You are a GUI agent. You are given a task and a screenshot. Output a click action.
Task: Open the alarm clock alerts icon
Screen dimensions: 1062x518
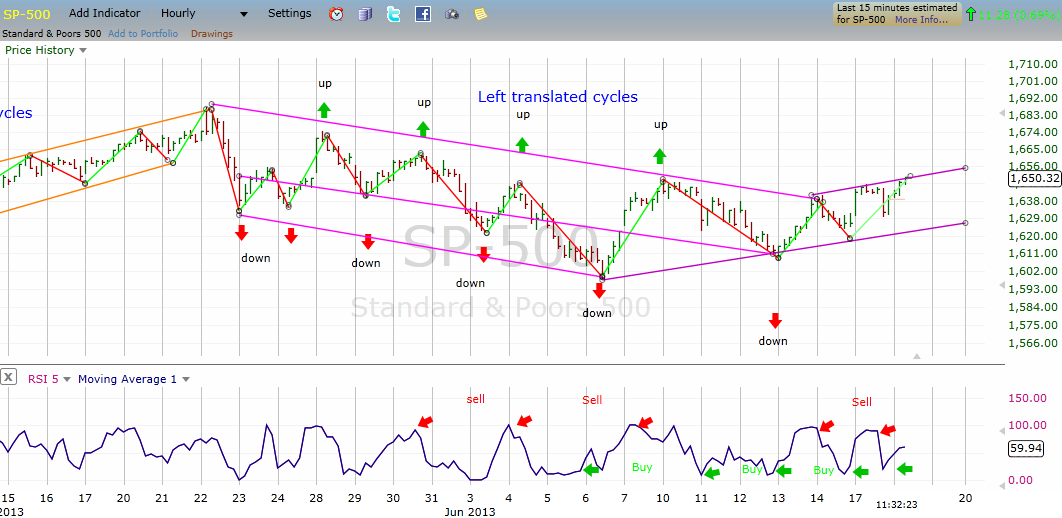pyautogui.click(x=336, y=14)
